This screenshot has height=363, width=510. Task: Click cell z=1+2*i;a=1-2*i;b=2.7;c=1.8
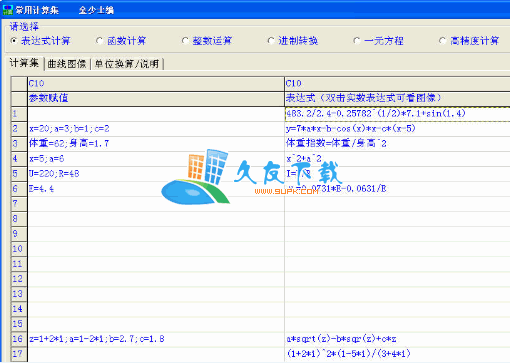coord(156,339)
